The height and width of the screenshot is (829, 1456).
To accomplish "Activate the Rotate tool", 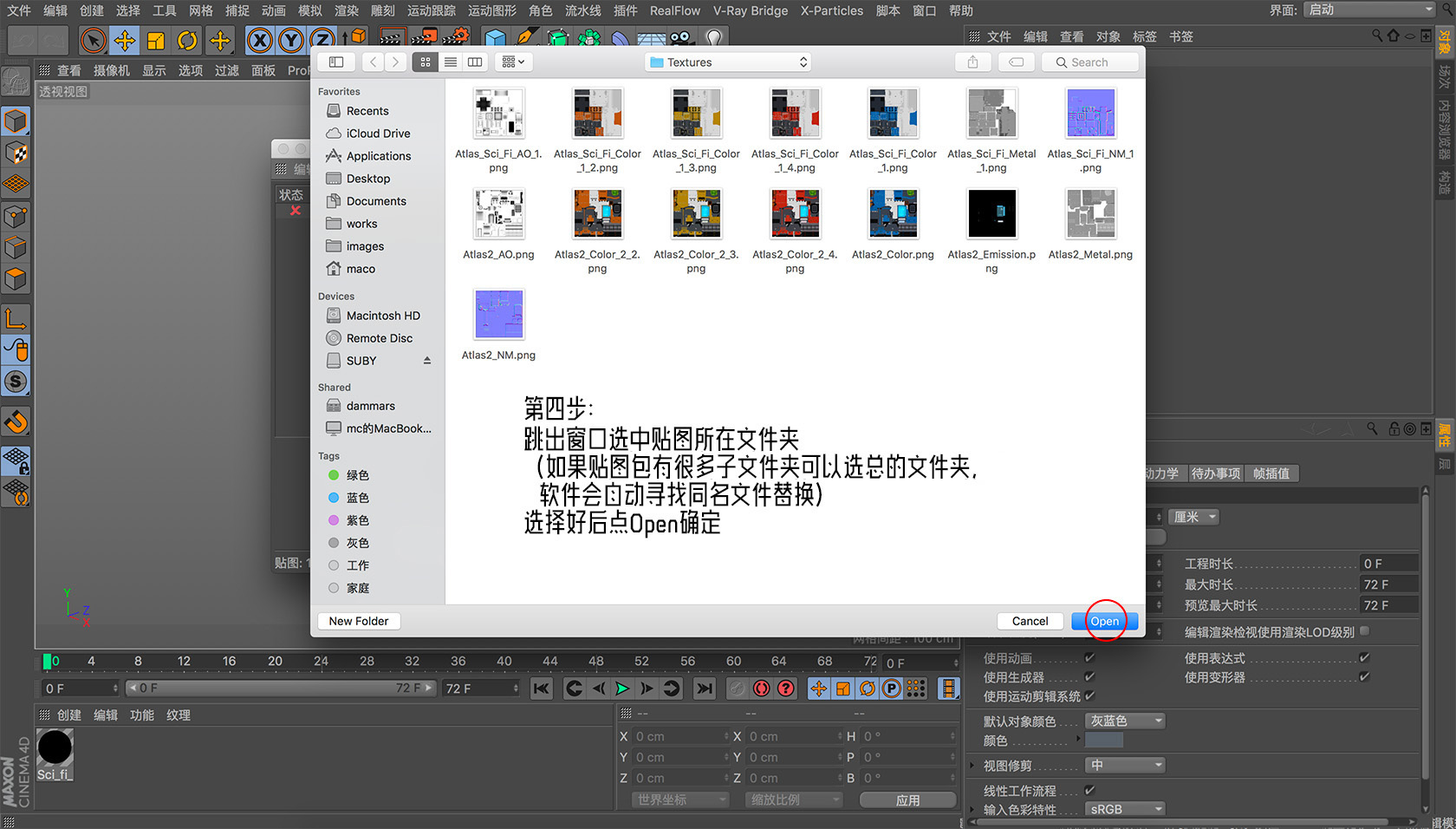I will click(x=187, y=41).
